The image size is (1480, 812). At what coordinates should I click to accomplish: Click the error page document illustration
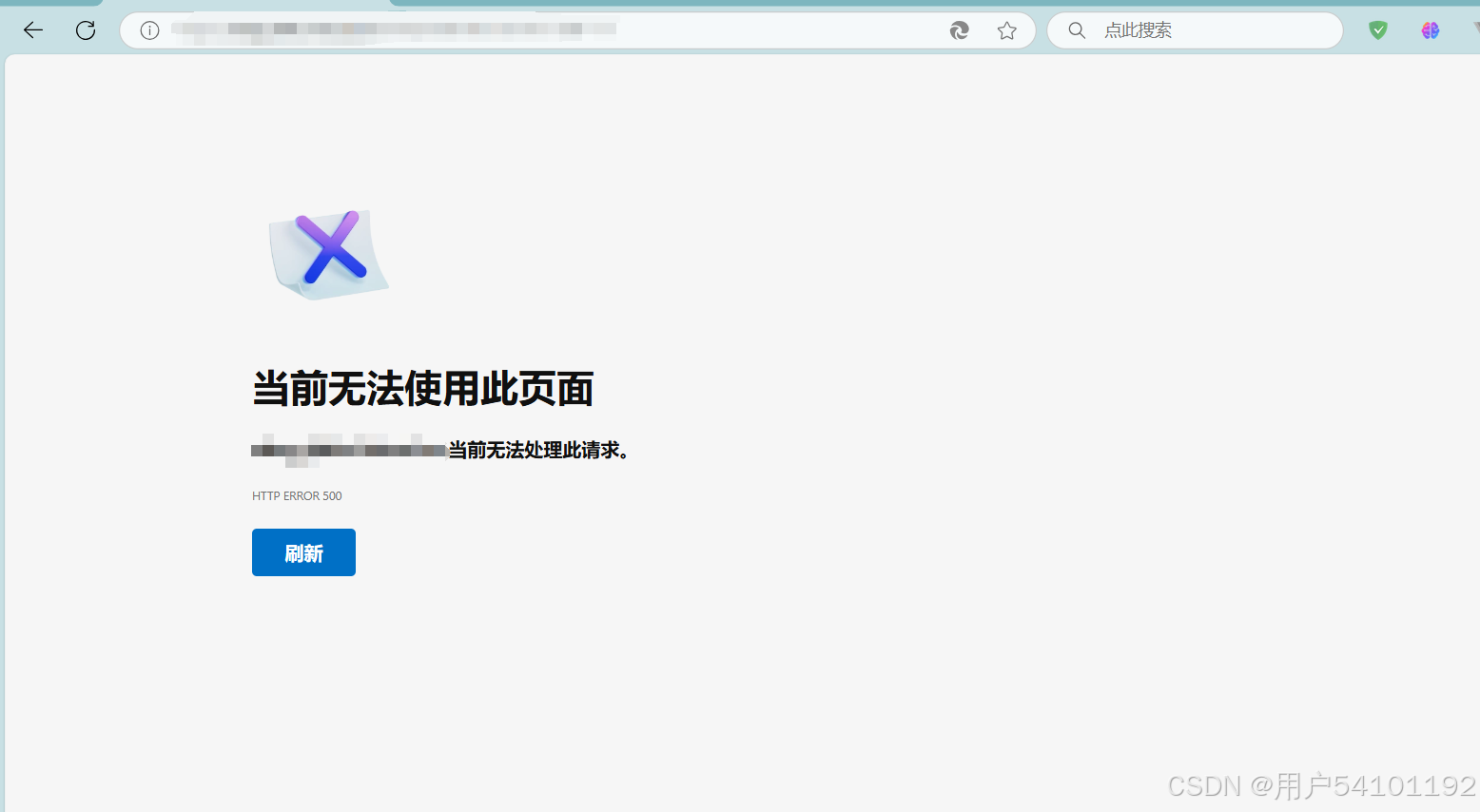pos(328,252)
